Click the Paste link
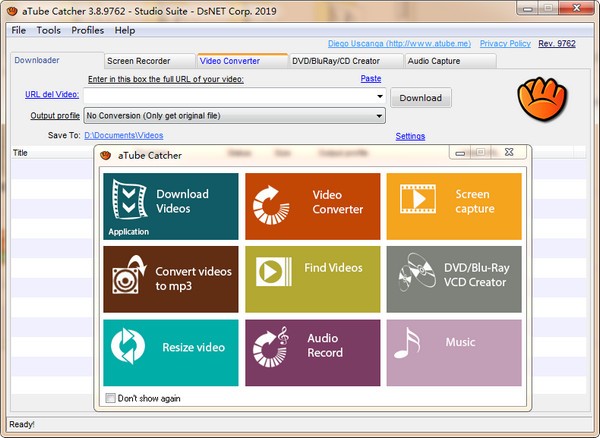 370,78
